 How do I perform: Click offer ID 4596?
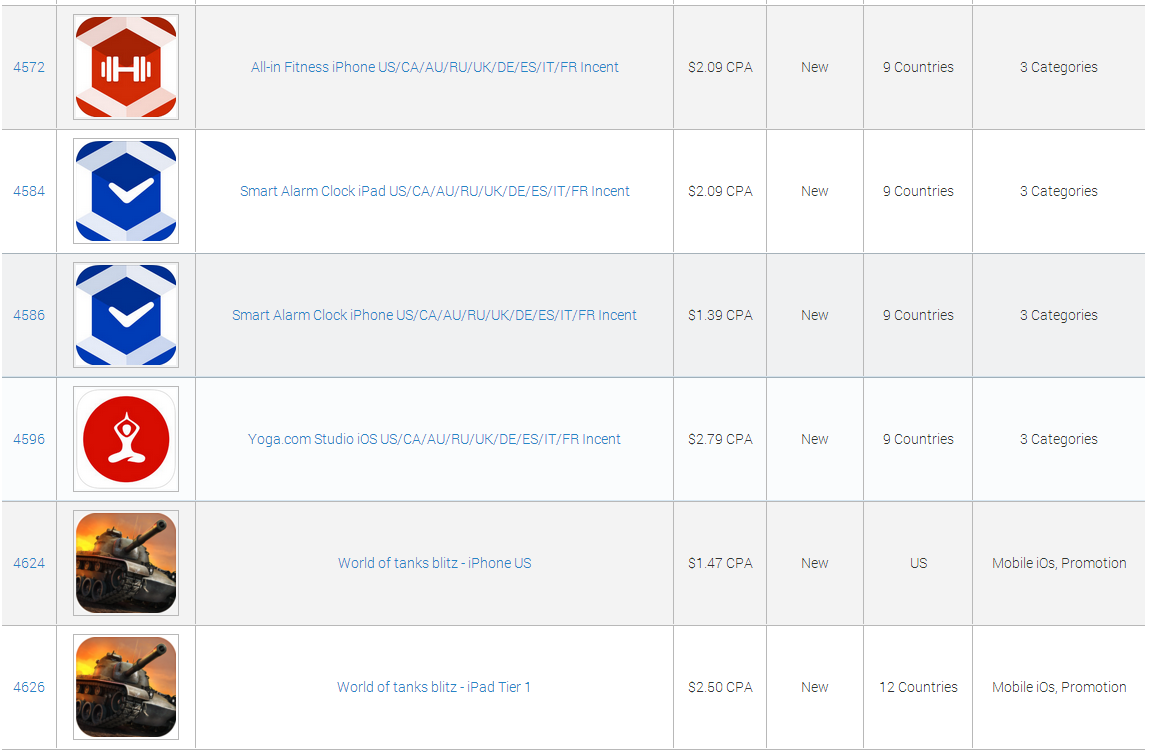click(x=29, y=439)
